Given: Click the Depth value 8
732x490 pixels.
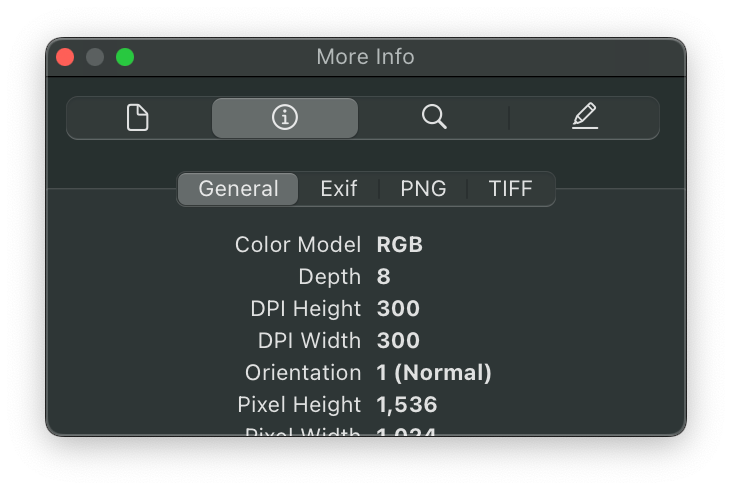Looking at the screenshot, I should (x=384, y=277).
